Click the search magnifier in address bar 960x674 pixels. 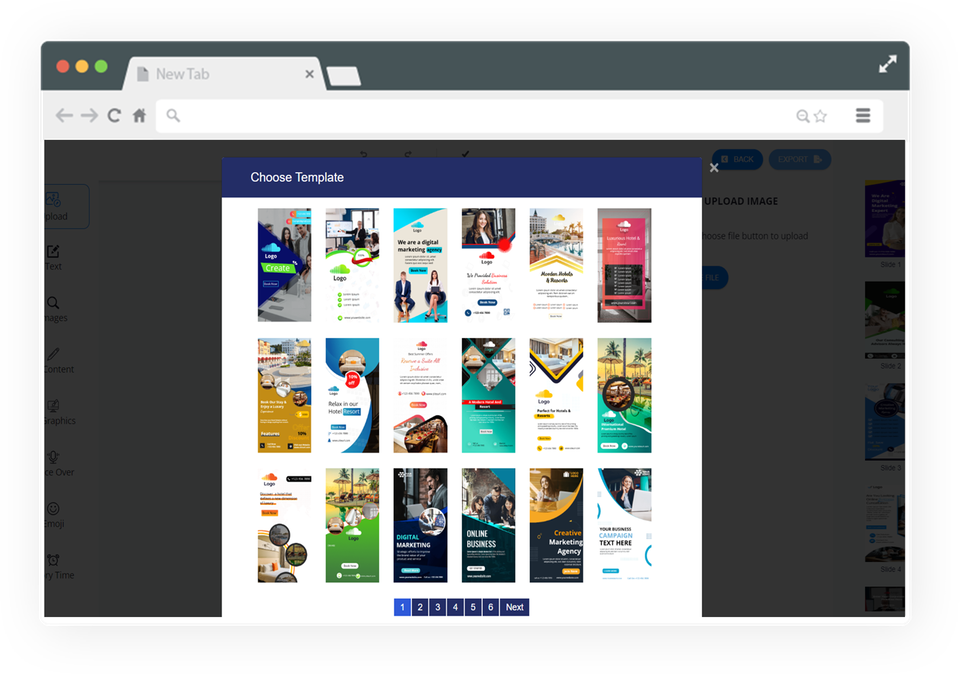click(x=173, y=116)
